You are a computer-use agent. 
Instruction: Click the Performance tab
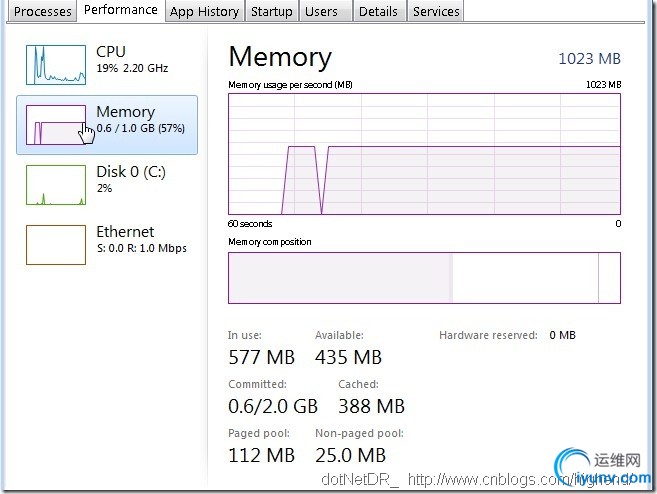(121, 10)
